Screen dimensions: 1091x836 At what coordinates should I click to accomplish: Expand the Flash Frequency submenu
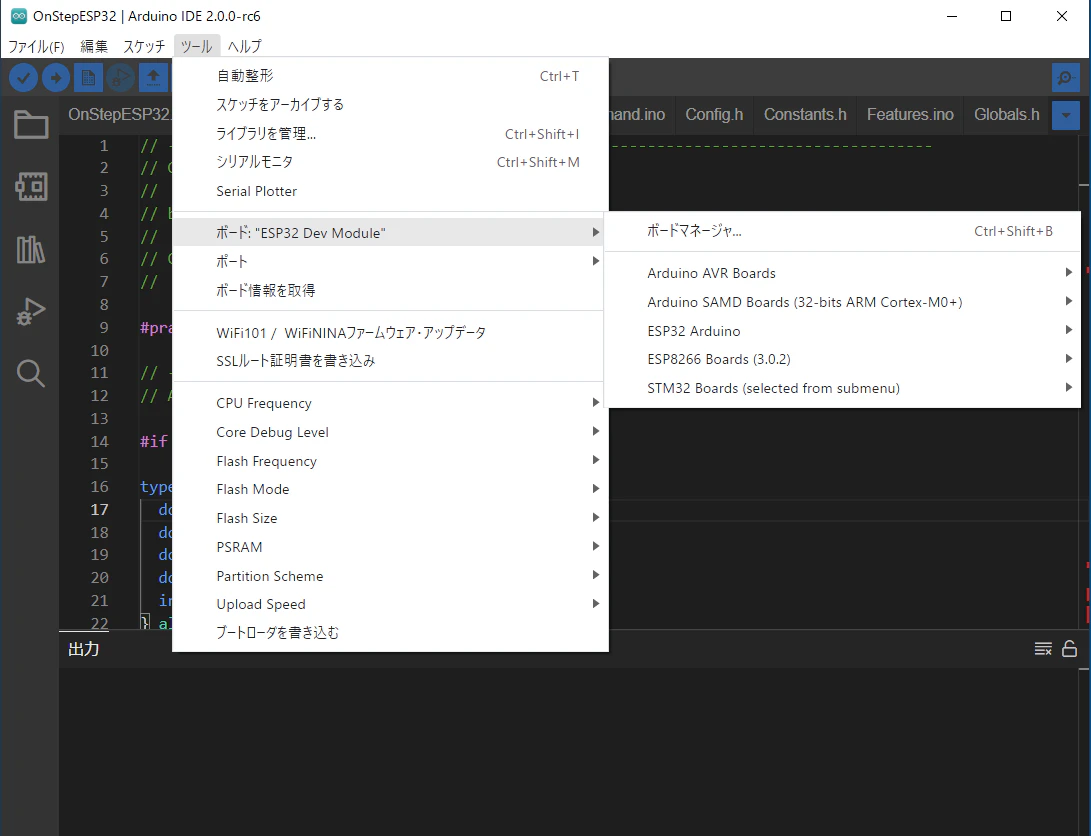(390, 461)
